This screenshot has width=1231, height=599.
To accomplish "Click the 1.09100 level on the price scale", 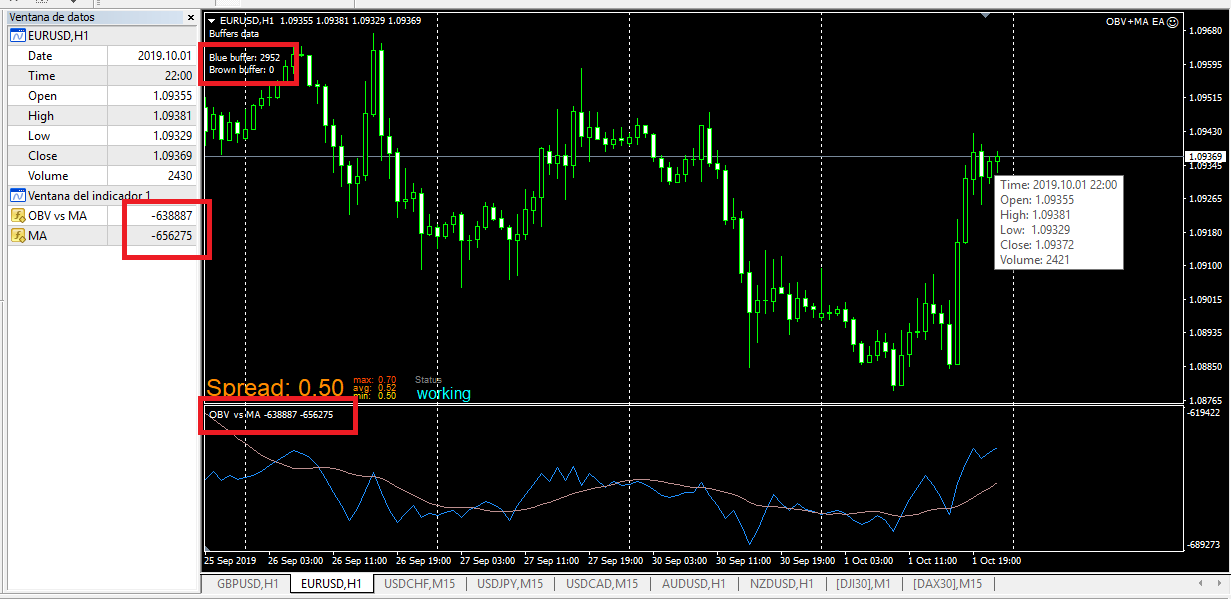I will pyautogui.click(x=1204, y=266).
